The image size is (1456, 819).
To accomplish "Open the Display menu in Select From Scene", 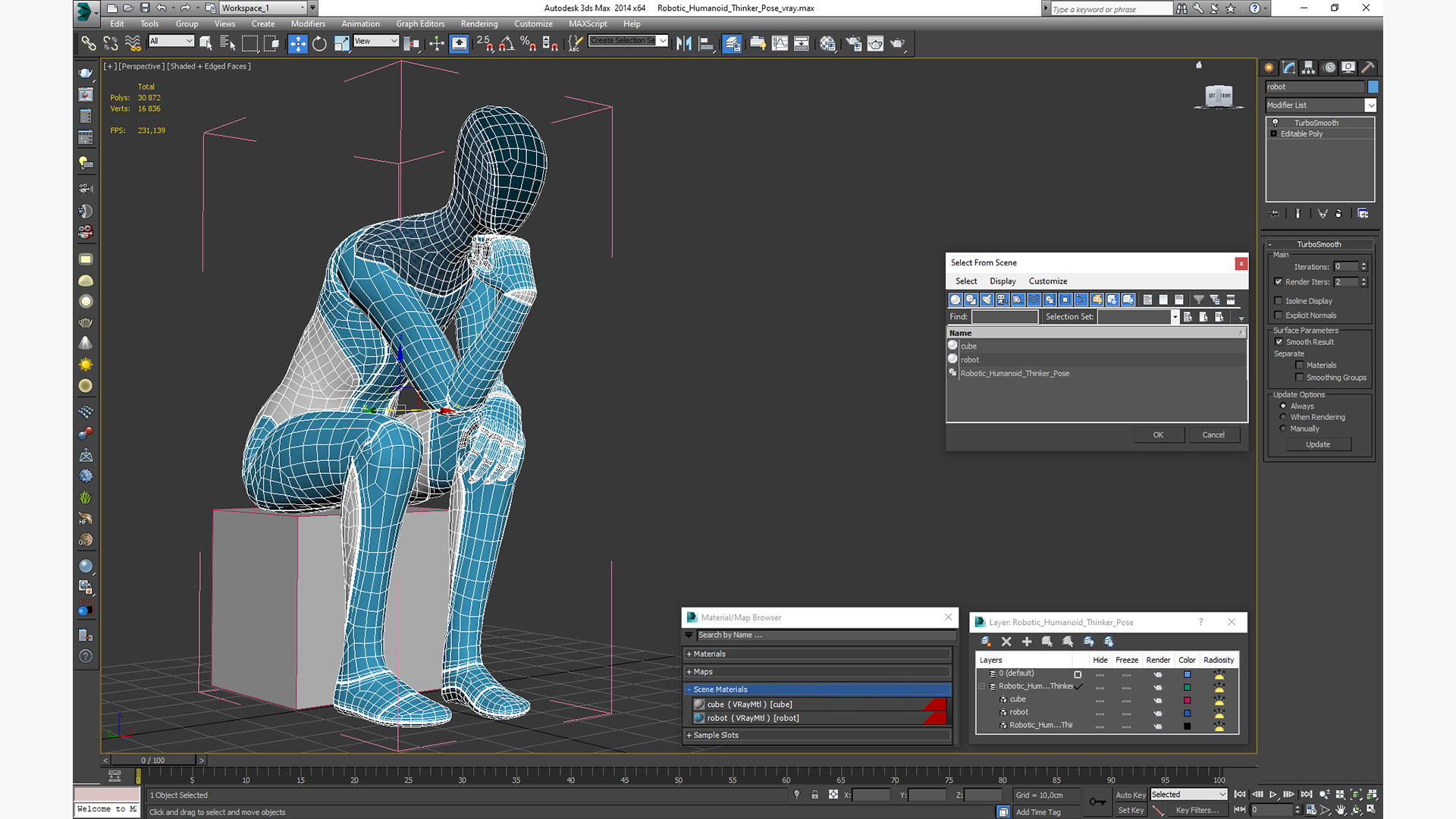I will tap(1003, 281).
